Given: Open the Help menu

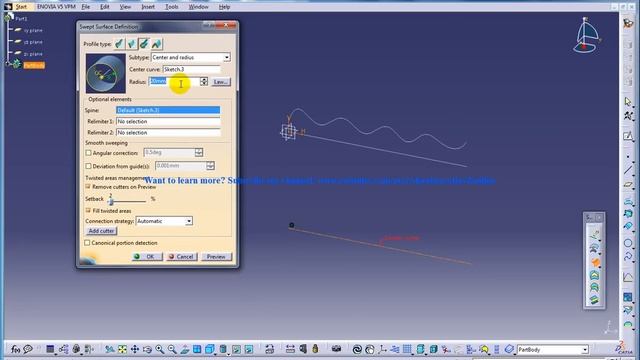Looking at the screenshot, I should pos(224,7).
